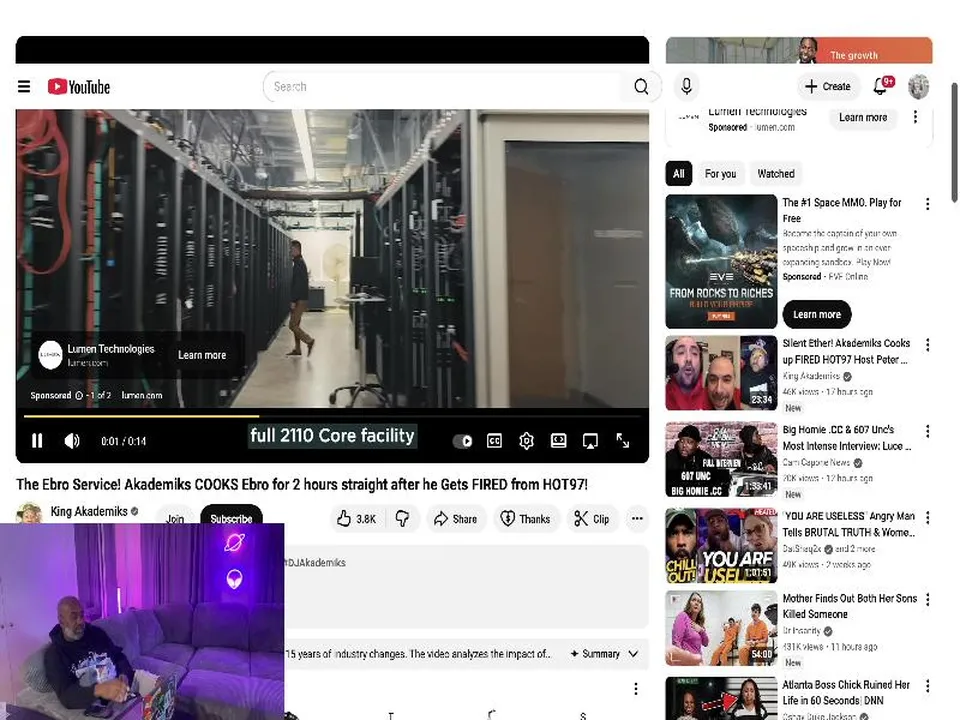Click the video title text
960x720 pixels.
coord(302,484)
